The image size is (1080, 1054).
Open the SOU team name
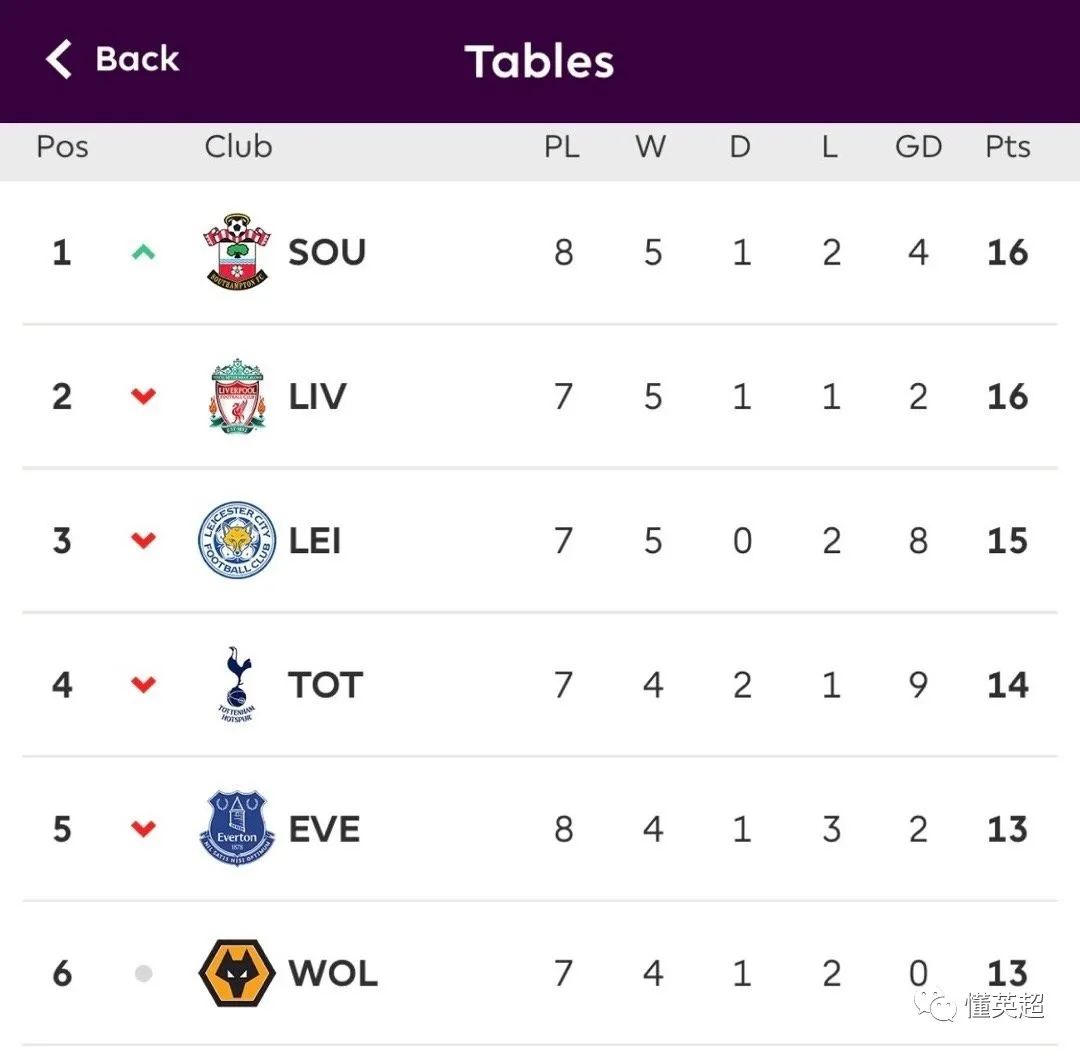coord(326,252)
